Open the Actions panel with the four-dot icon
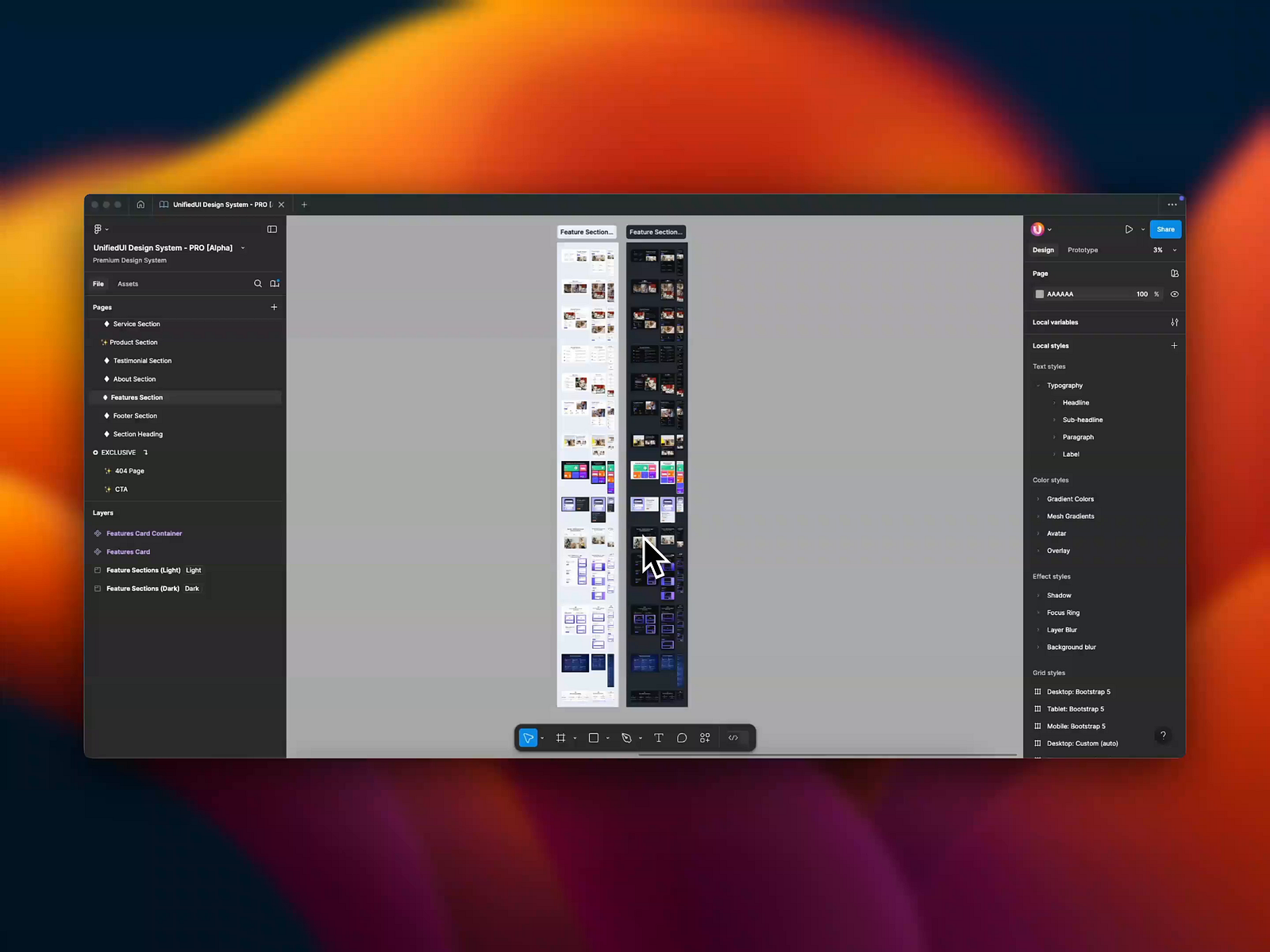The image size is (1270, 952). (705, 738)
